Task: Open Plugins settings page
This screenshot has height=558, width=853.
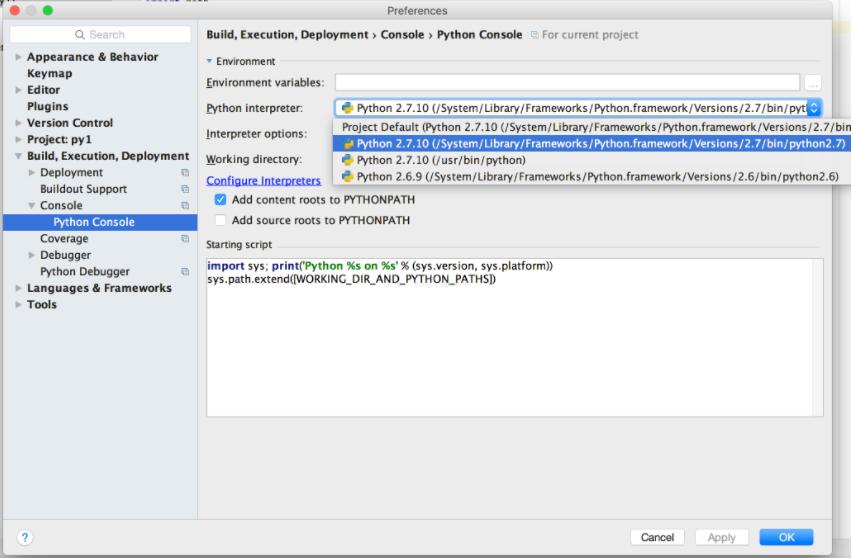Action: pos(48,107)
